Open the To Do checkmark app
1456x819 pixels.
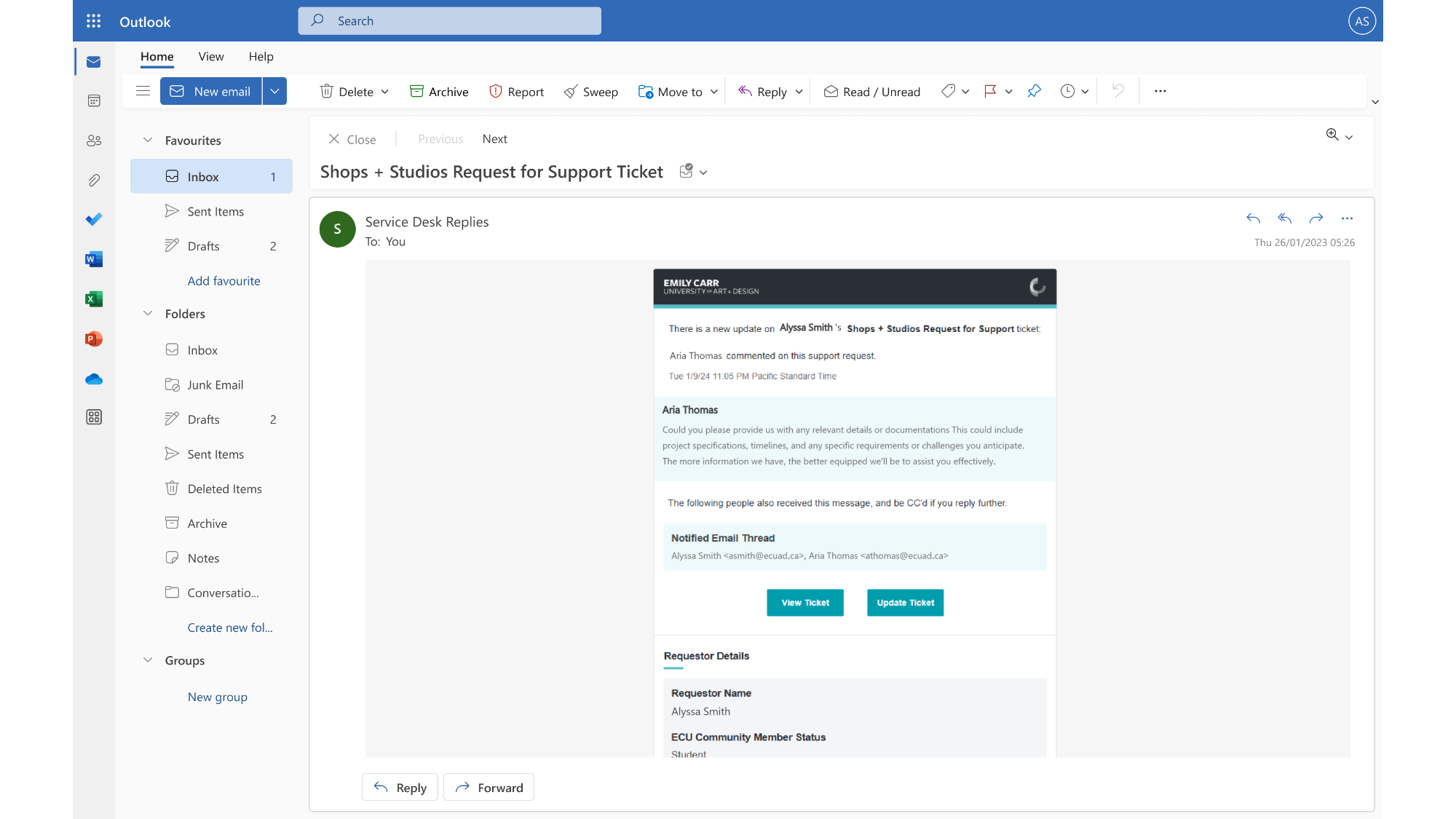point(94,219)
